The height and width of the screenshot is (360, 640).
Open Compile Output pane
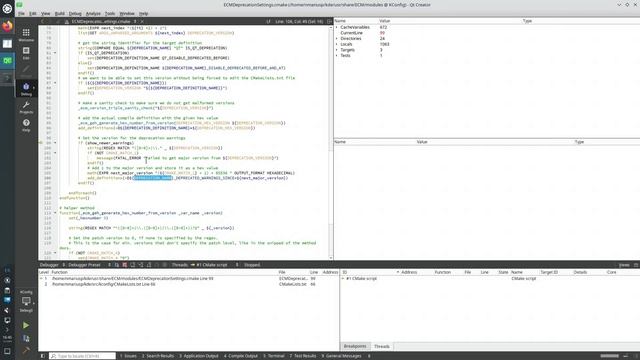point(241,356)
